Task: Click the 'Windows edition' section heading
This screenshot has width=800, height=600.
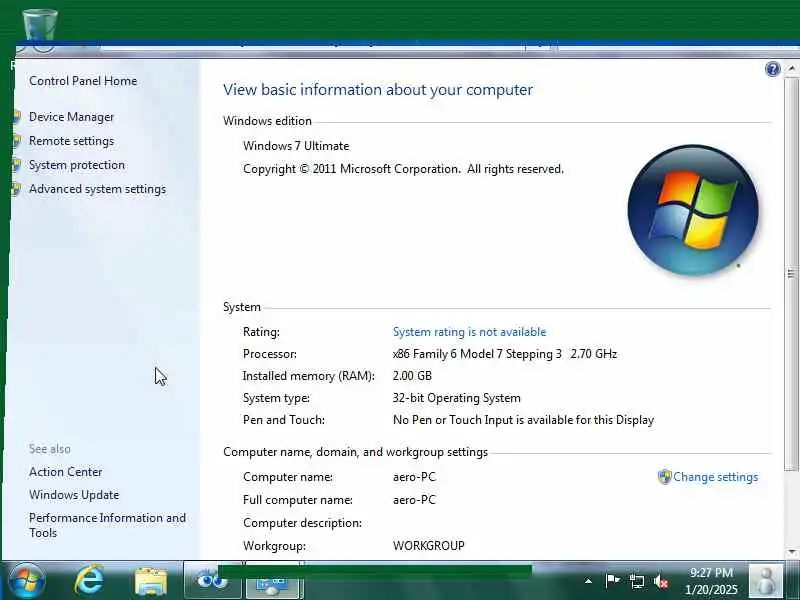Action: point(267,121)
